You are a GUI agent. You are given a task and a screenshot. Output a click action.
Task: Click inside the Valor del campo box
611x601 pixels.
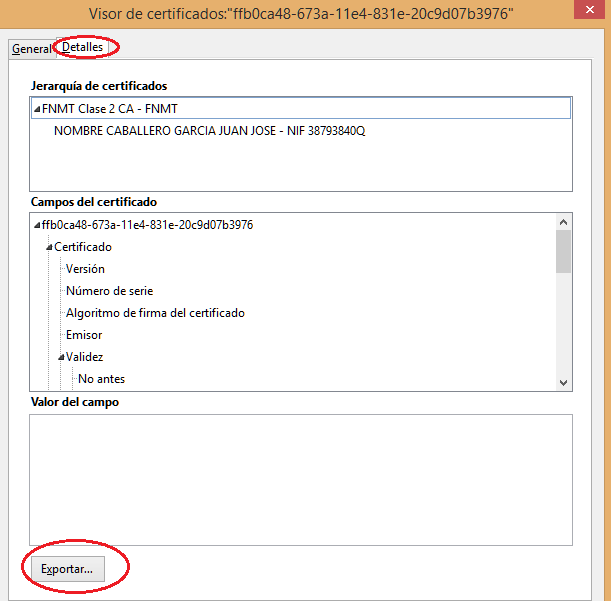[300, 480]
